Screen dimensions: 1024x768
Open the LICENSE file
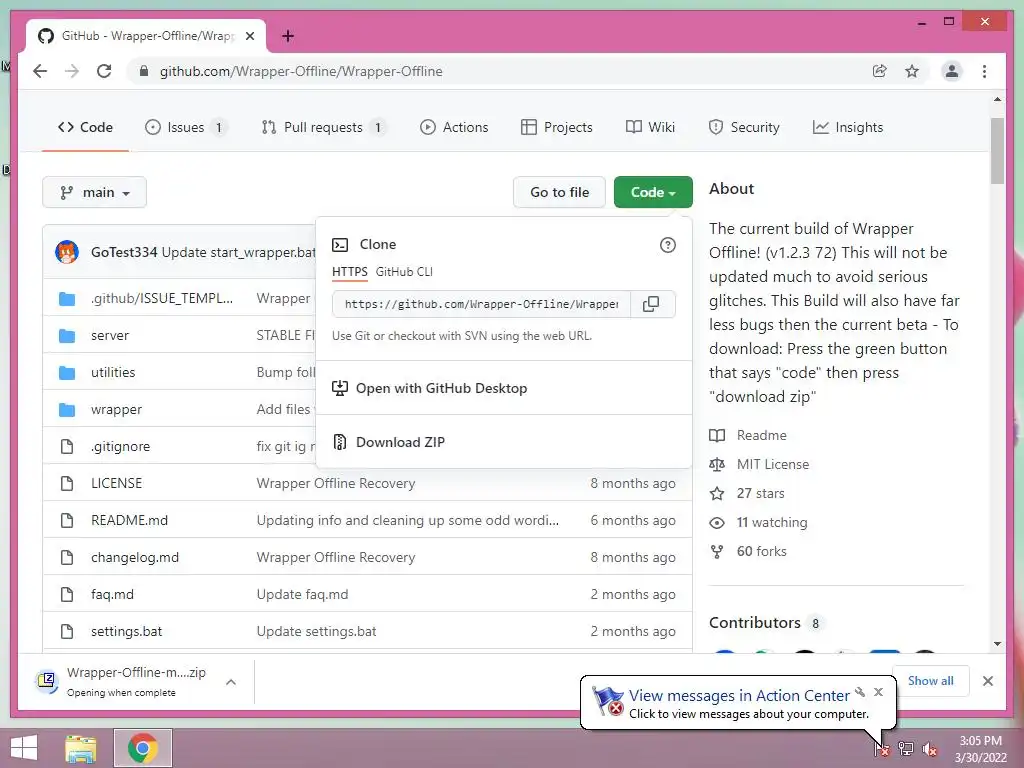point(116,483)
